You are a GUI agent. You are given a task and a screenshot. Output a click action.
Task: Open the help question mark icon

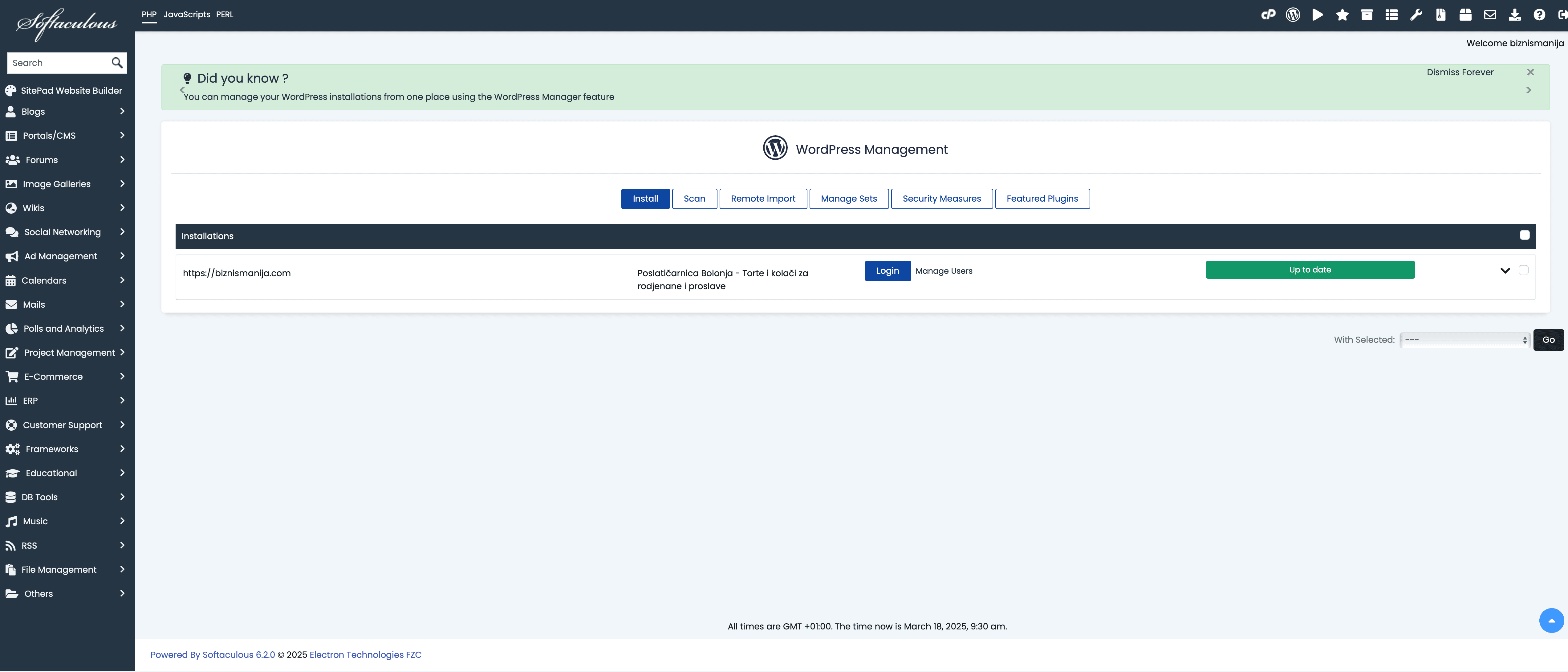(x=1539, y=14)
